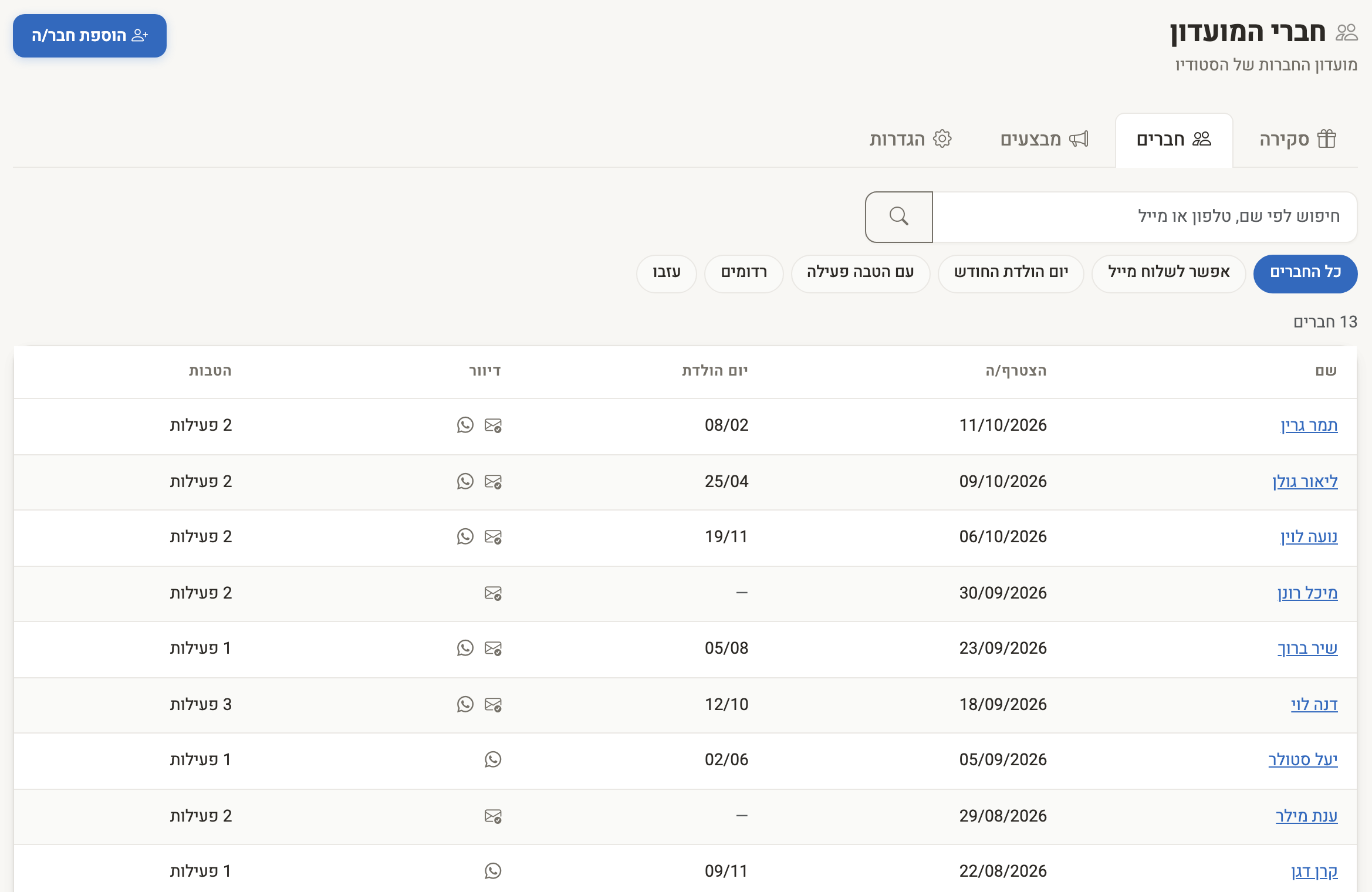The image size is (1372, 892).
Task: Select the כל החברים filter chip
Action: click(1305, 273)
